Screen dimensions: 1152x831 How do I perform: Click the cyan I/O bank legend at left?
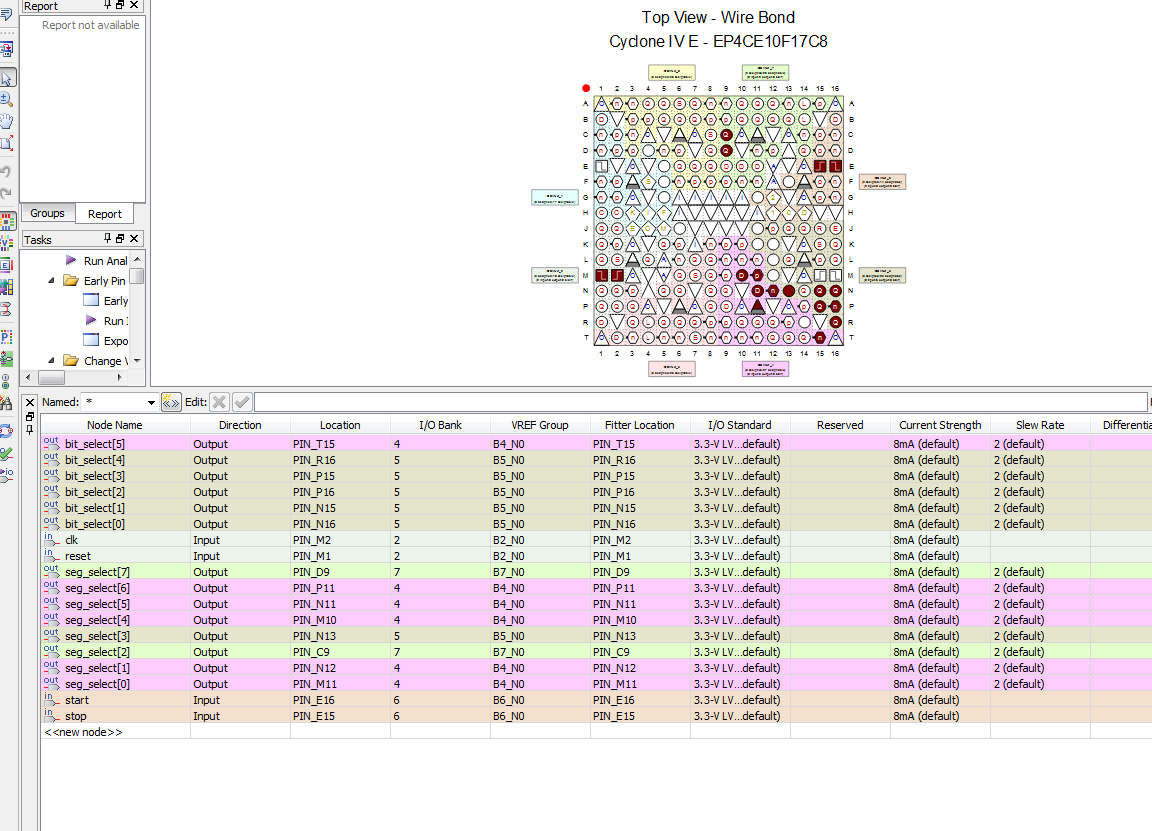coord(555,197)
